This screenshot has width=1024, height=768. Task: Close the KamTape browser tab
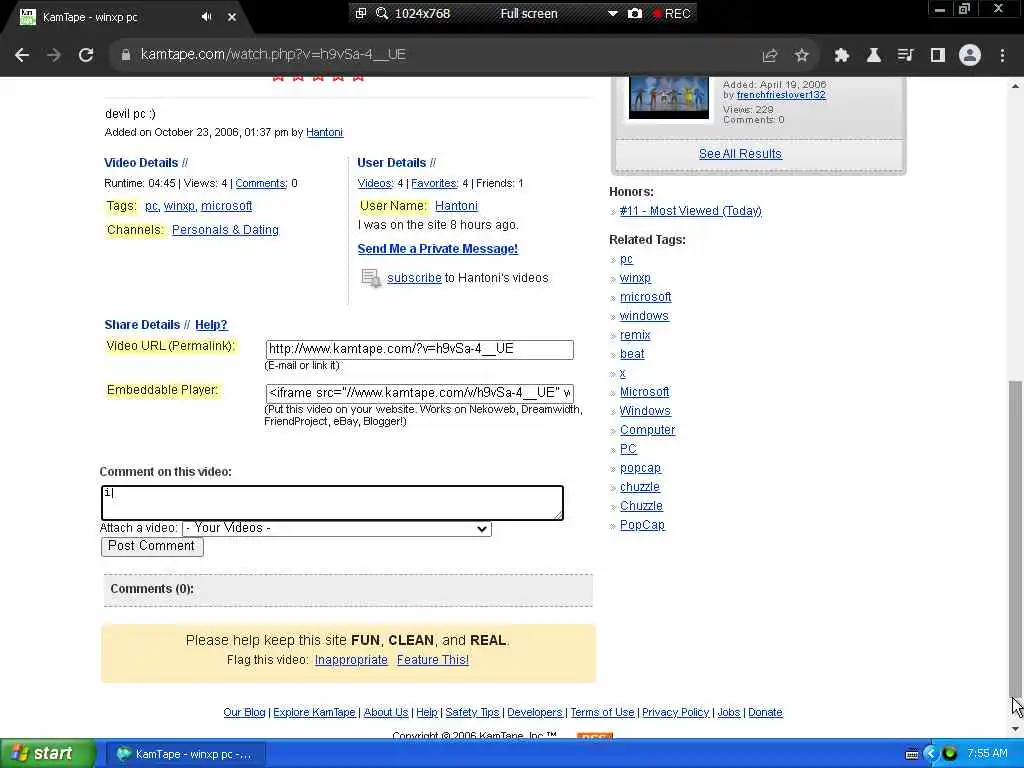click(232, 17)
